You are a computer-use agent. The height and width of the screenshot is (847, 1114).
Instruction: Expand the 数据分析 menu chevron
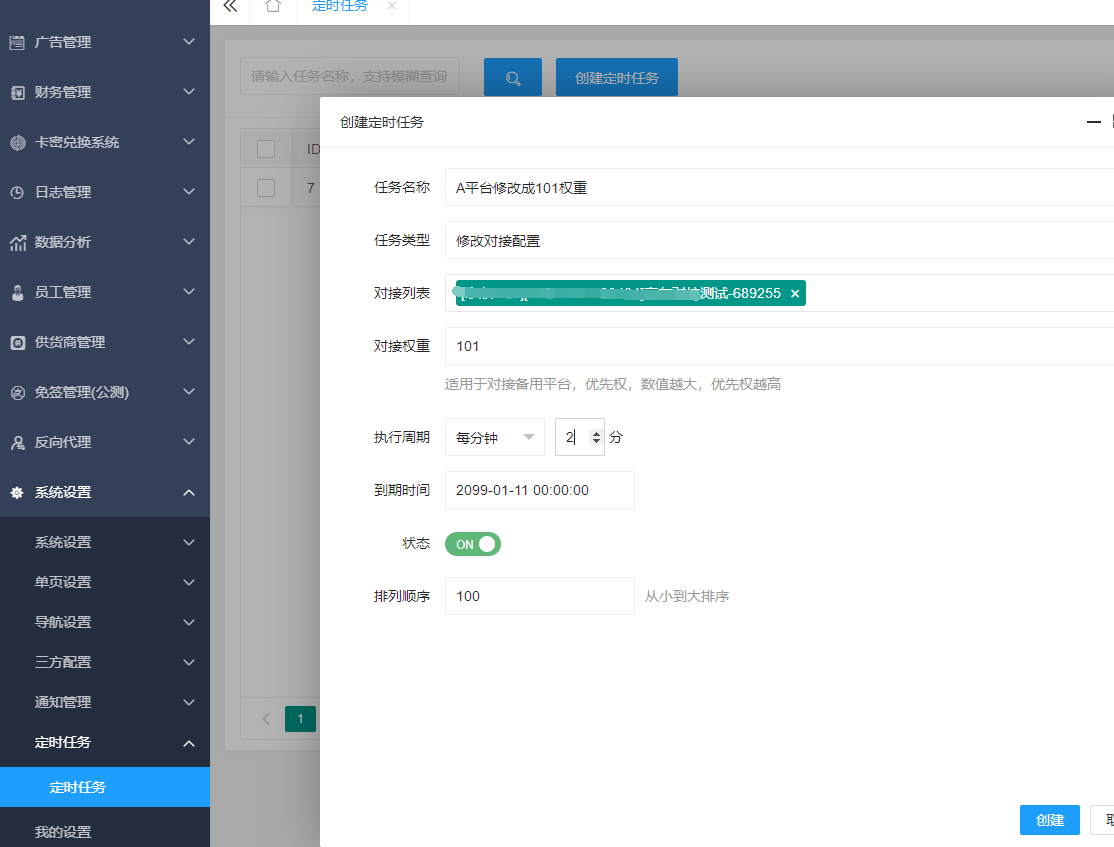coord(189,242)
